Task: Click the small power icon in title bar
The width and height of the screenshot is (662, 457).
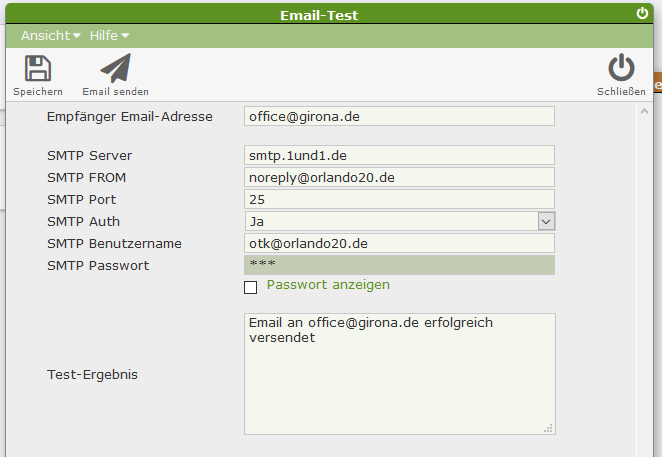Action: click(642, 14)
